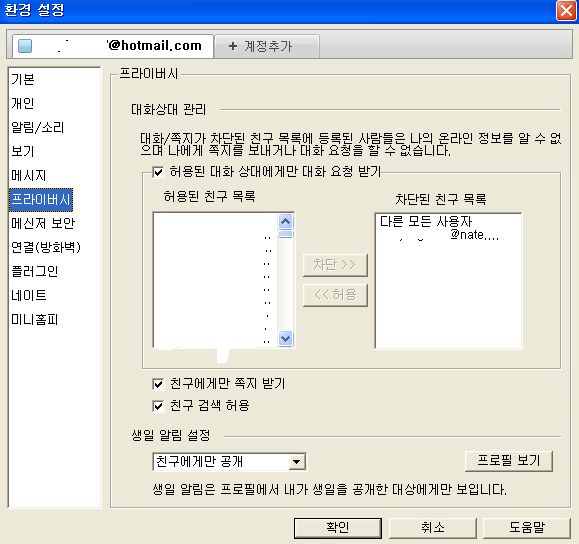Select 다른 모든 사용자 in the blocked list
The height and width of the screenshot is (544, 579).
(426, 222)
